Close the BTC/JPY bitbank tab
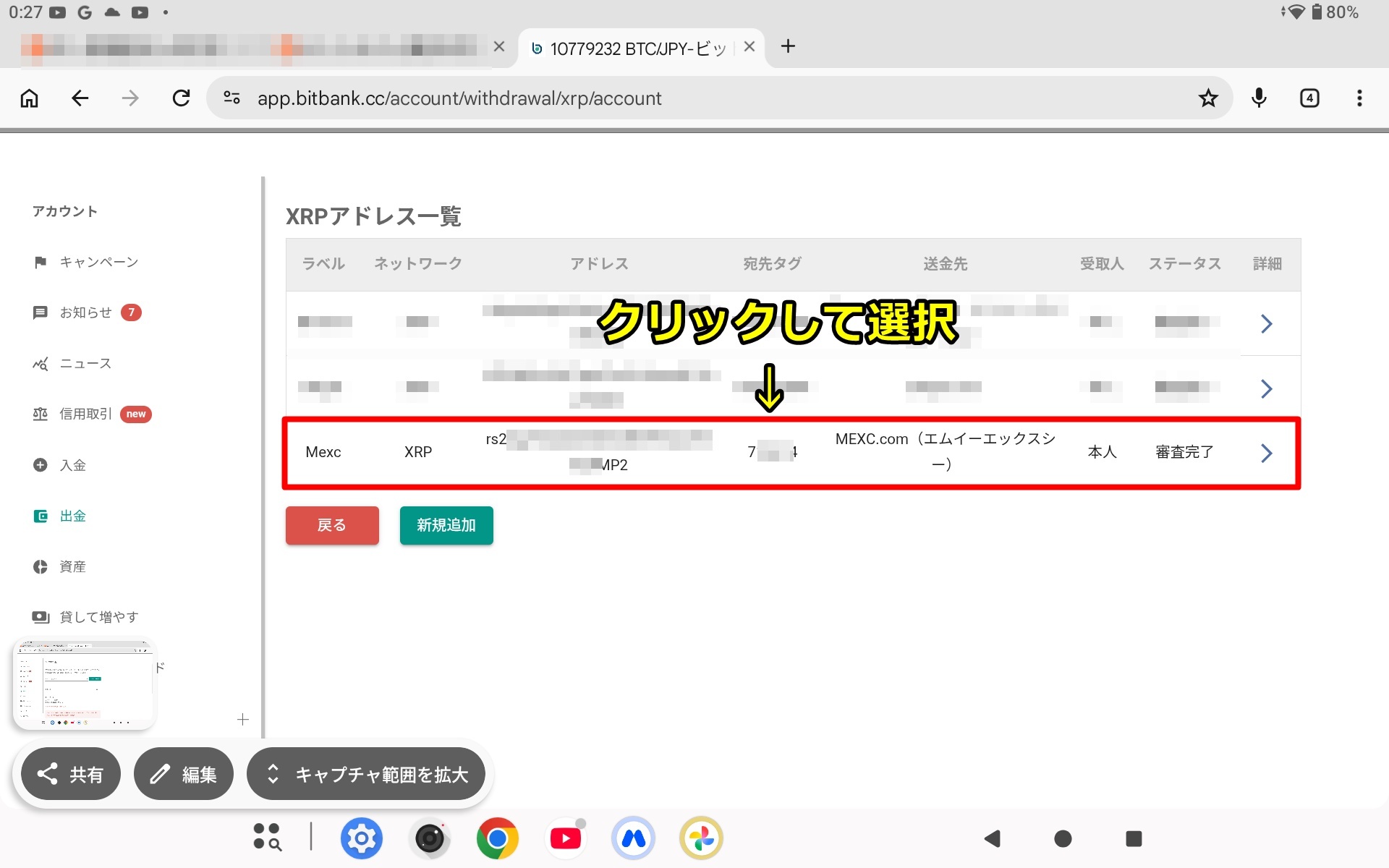The image size is (1389, 868). pos(749,47)
